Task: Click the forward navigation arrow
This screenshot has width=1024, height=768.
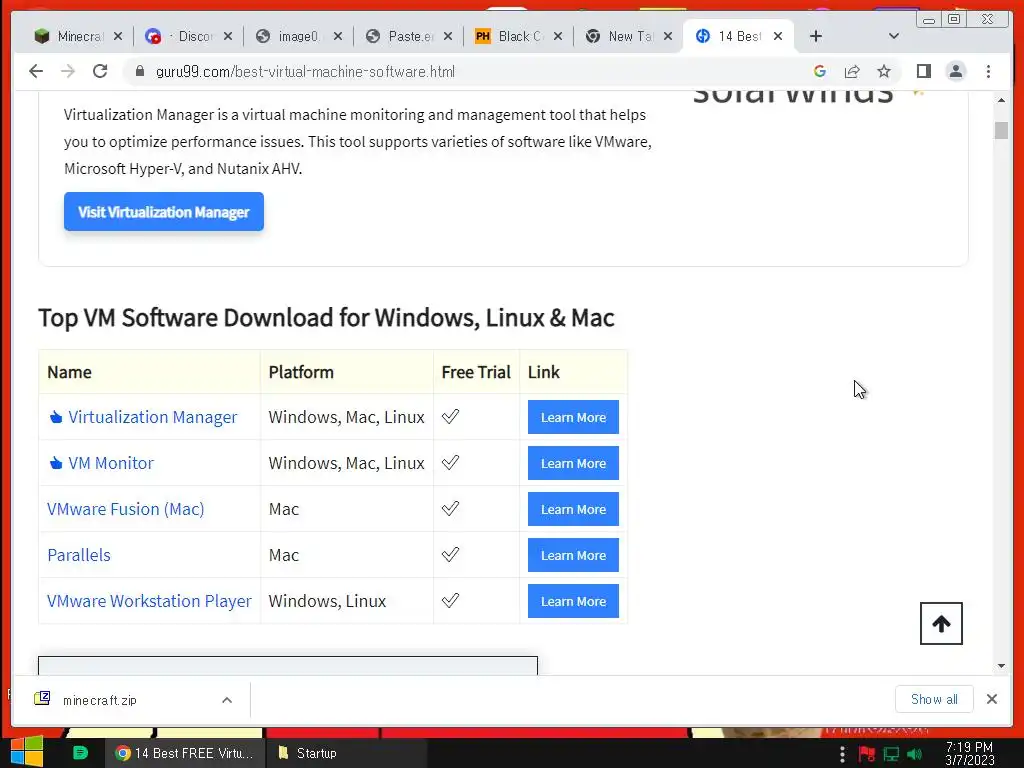Action: coord(68,71)
